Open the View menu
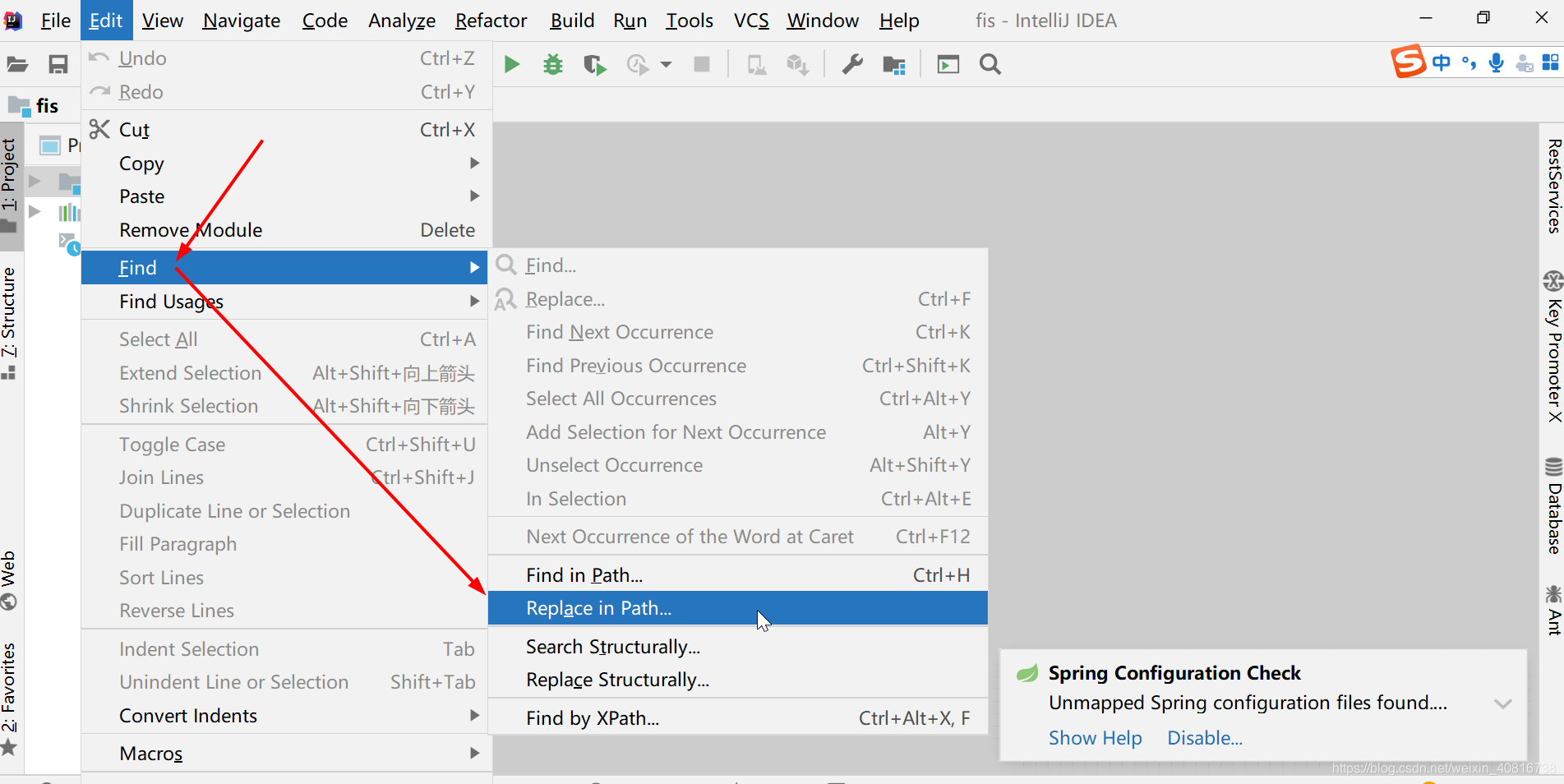 point(162,21)
